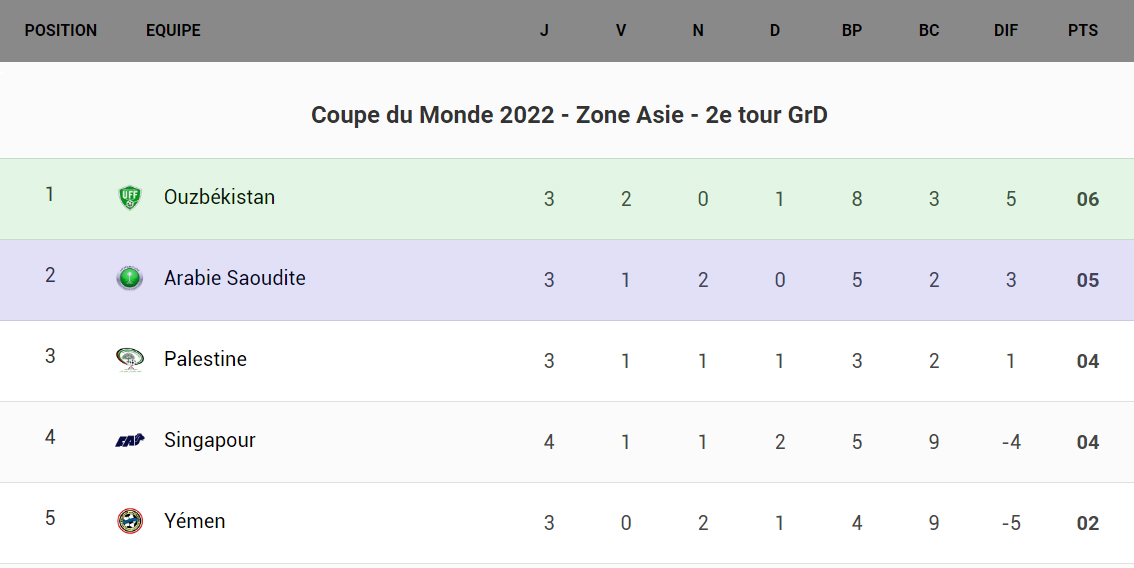The width and height of the screenshot is (1134, 568).
Task: Click the Ouzbékistan team crest icon
Action: (x=129, y=198)
